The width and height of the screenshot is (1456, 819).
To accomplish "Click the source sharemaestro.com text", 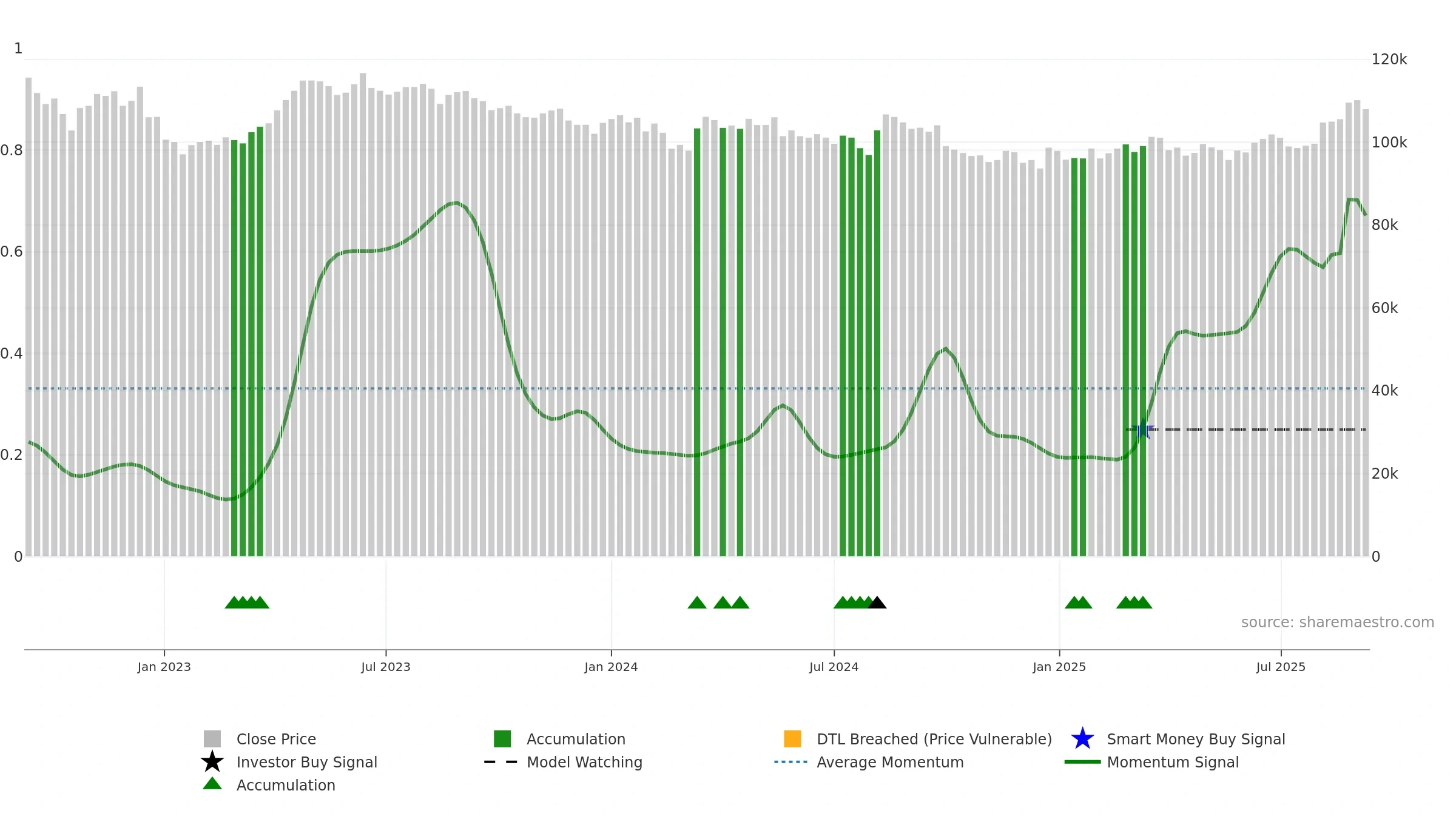I will (1338, 622).
